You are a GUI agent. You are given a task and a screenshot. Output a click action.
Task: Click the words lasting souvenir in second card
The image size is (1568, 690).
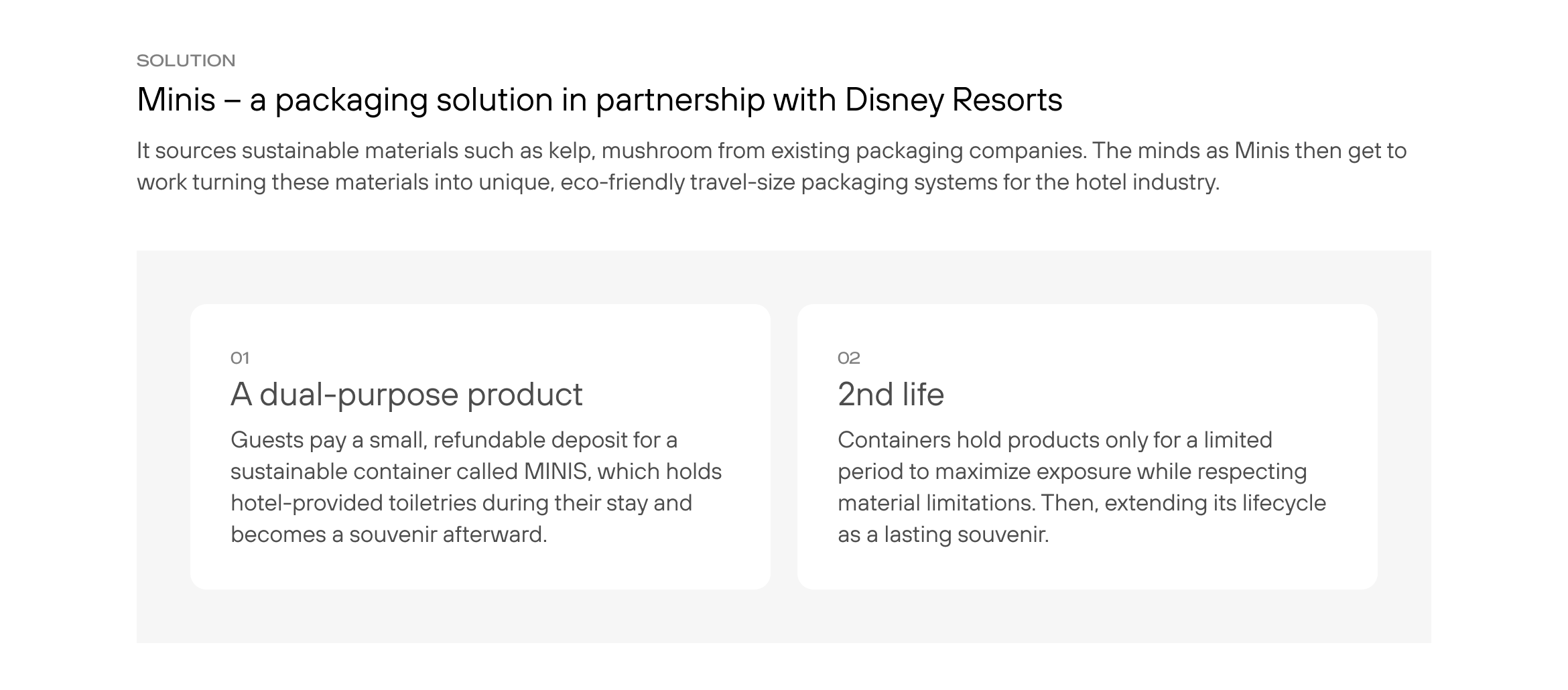click(966, 535)
